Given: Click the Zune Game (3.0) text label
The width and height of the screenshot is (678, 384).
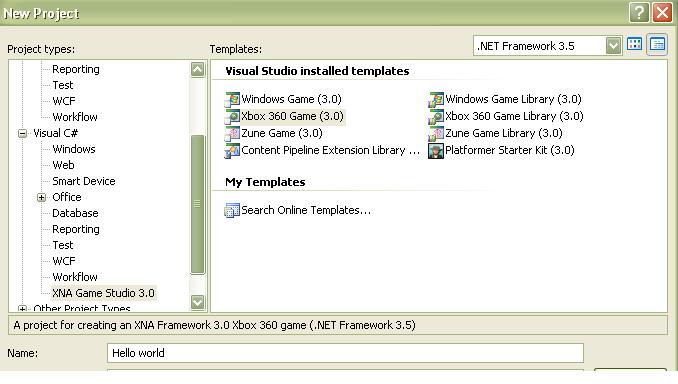Looking at the screenshot, I should [x=282, y=133].
